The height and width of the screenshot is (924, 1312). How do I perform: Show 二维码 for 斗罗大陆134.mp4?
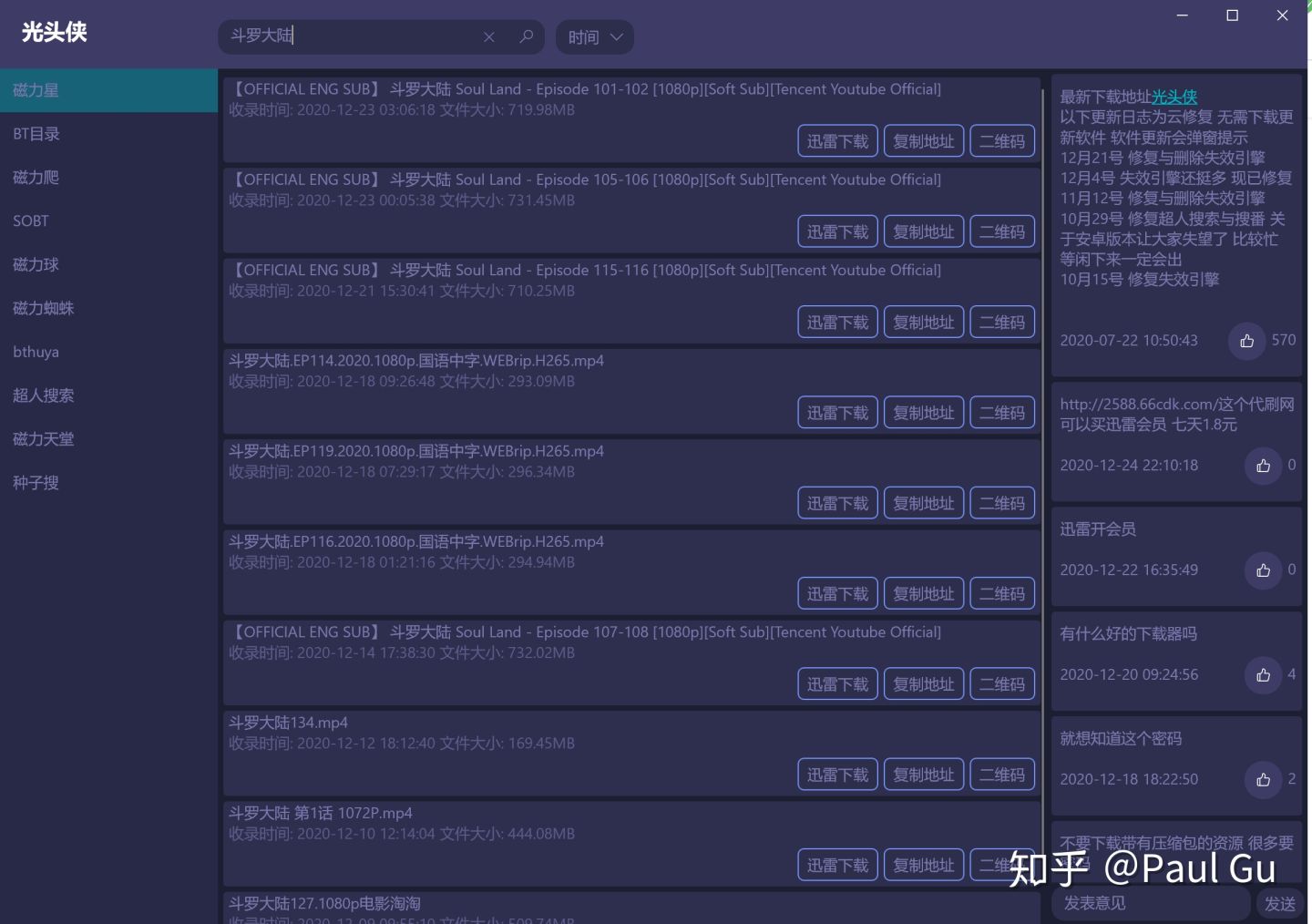point(1001,775)
